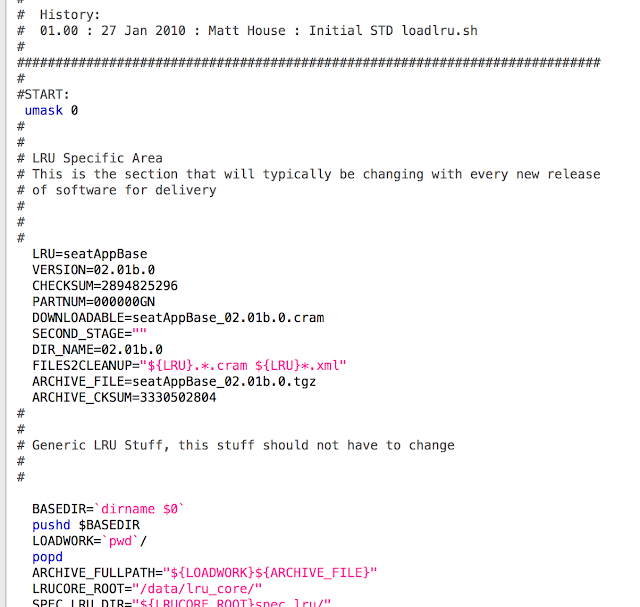This screenshot has width=640, height=607.
Task: Click the DOWNLOADABLE cram filename line
Action: pyautogui.click(x=178, y=318)
